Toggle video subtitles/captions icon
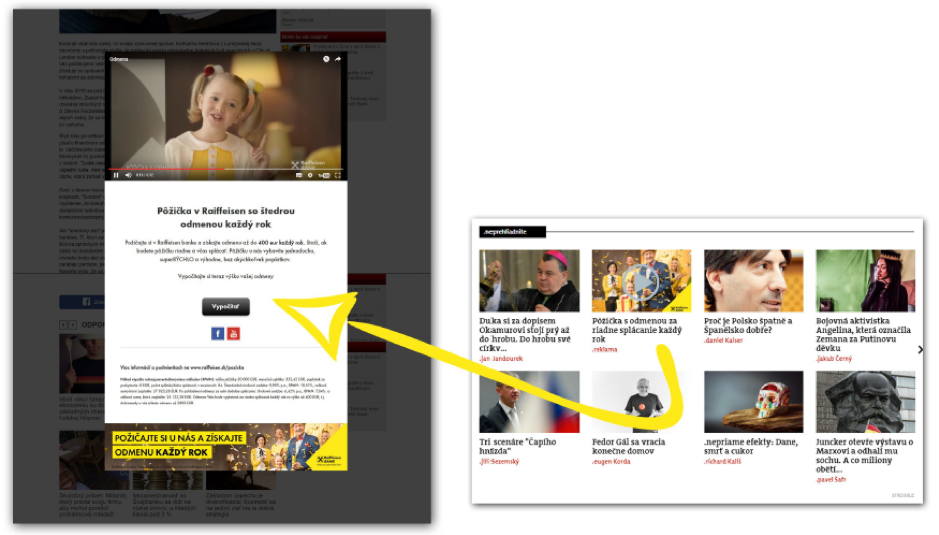The width and height of the screenshot is (939, 535). (299, 175)
